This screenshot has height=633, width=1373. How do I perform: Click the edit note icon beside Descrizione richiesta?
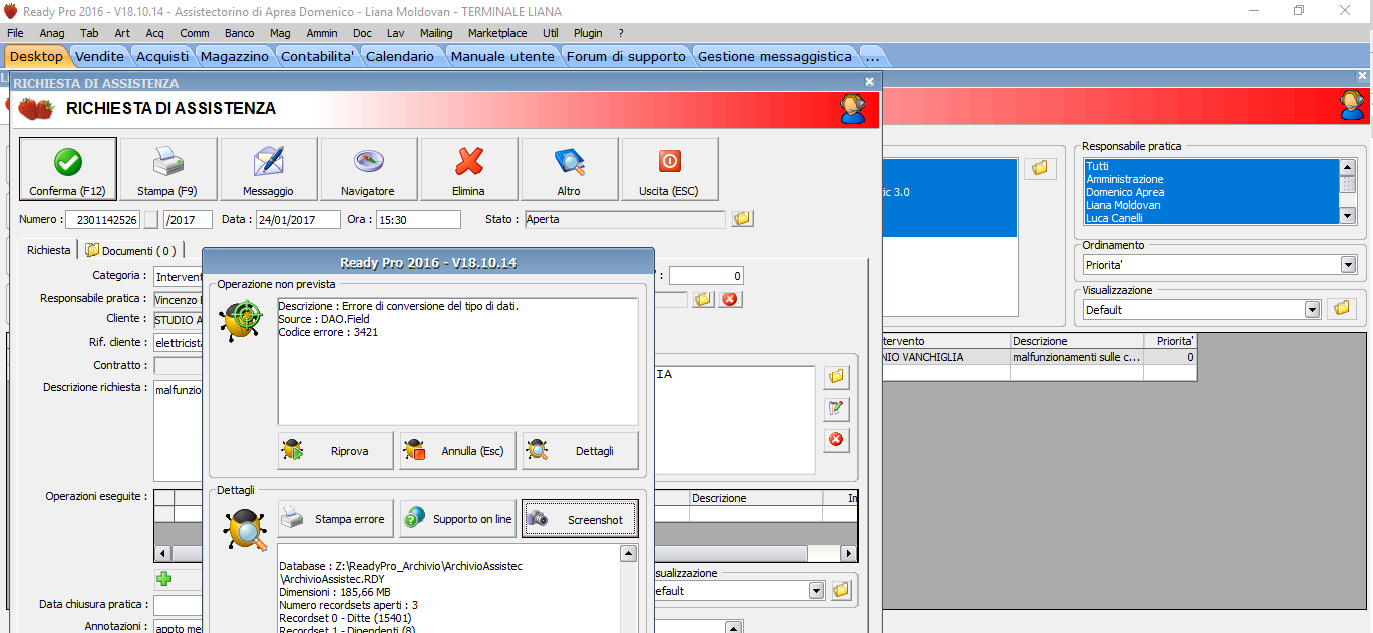[x=836, y=408]
